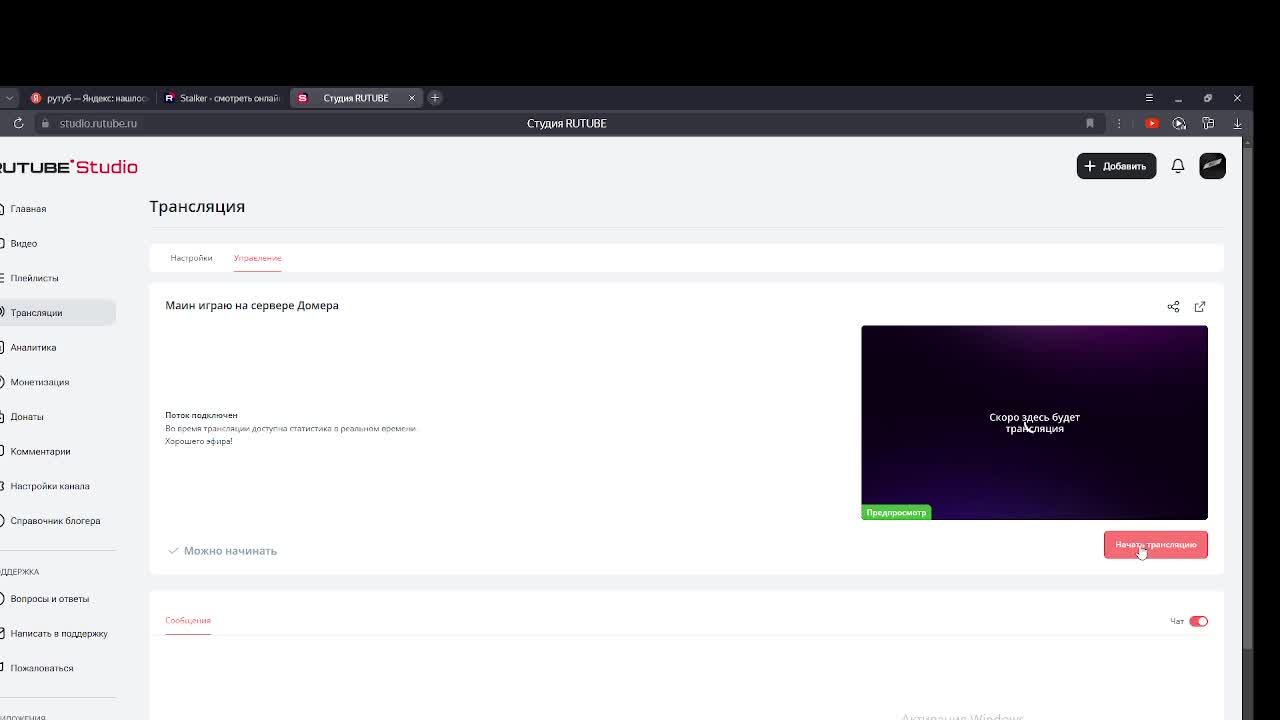The image size is (1280, 720).
Task: Click the green Предпросмотр badge
Action: (896, 512)
